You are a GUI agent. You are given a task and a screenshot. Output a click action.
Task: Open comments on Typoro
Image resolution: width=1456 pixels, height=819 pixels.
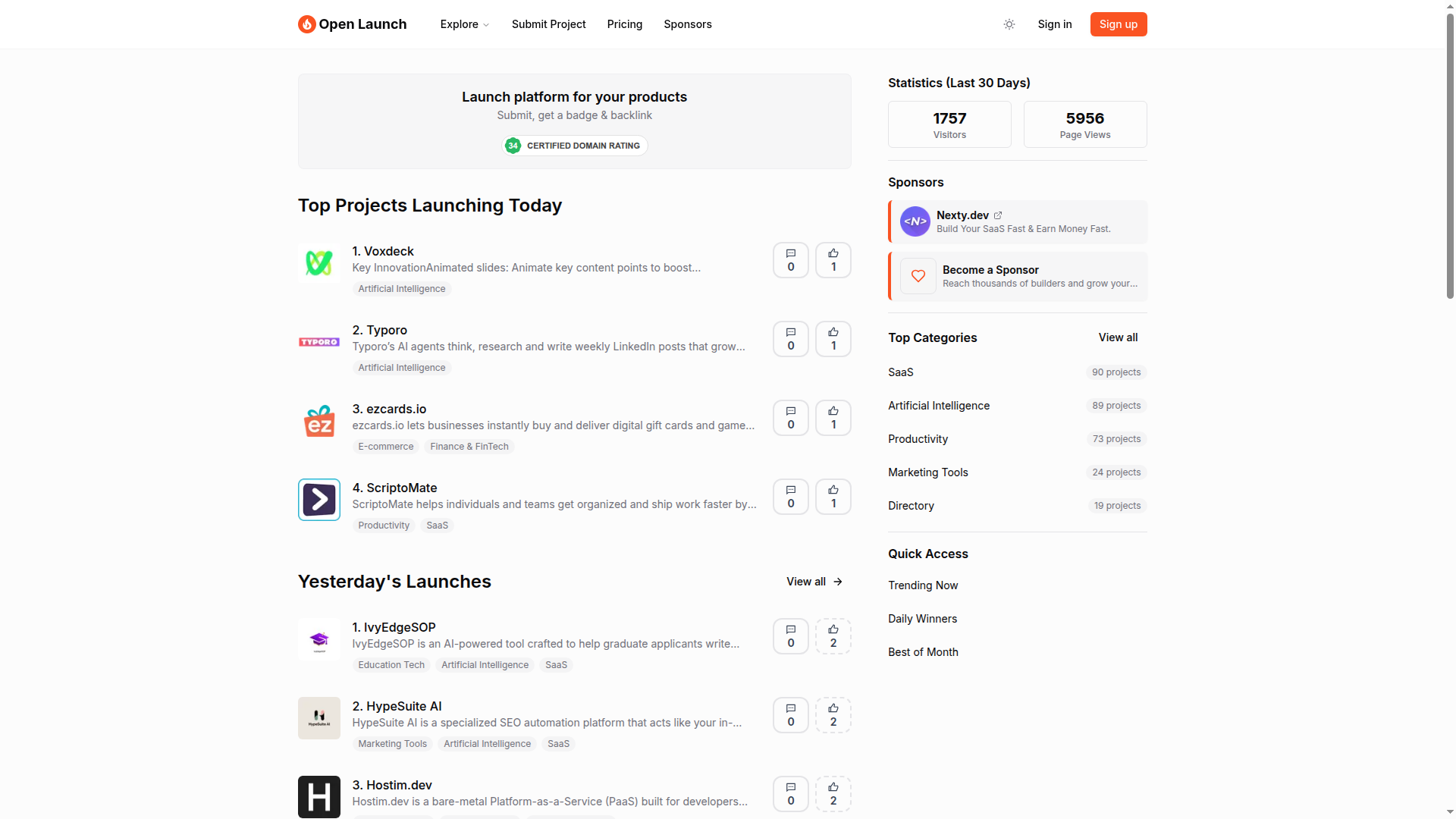pyautogui.click(x=790, y=339)
